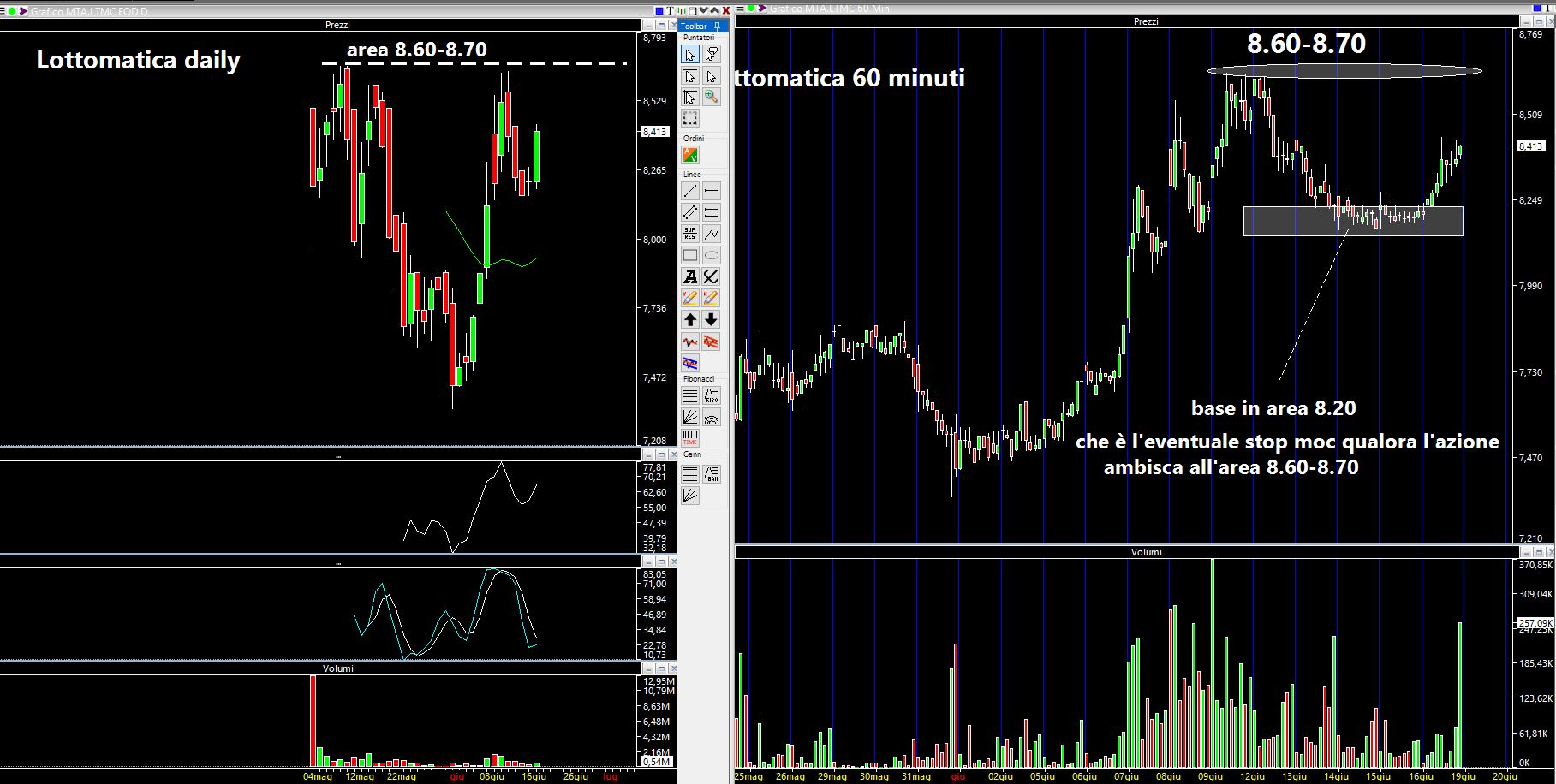Select the ellipse drawing tool
The height and width of the screenshot is (784, 1556).
712,255
